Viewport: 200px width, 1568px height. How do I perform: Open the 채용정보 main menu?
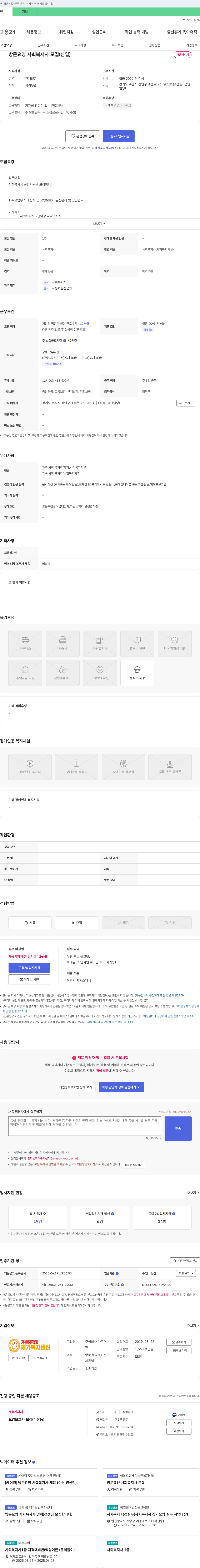[x=34, y=32]
